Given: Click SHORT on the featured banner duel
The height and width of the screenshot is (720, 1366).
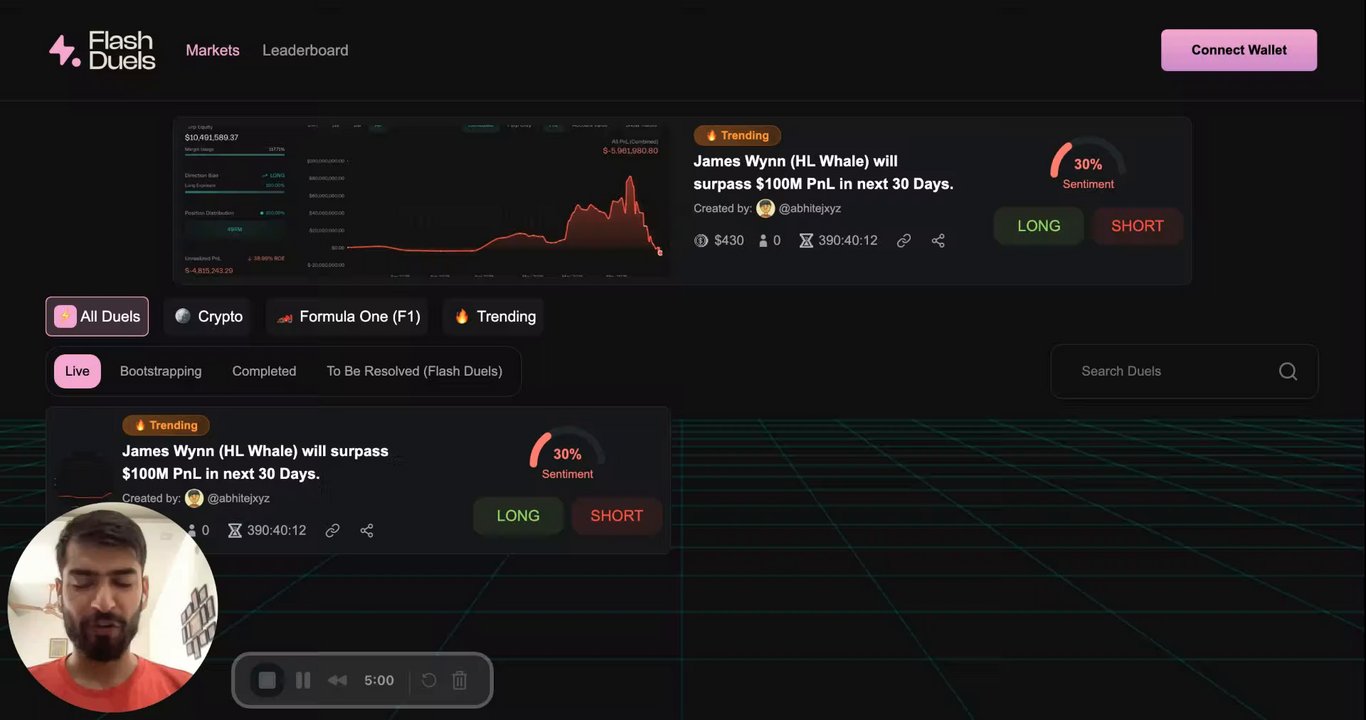Looking at the screenshot, I should pos(1137,226).
